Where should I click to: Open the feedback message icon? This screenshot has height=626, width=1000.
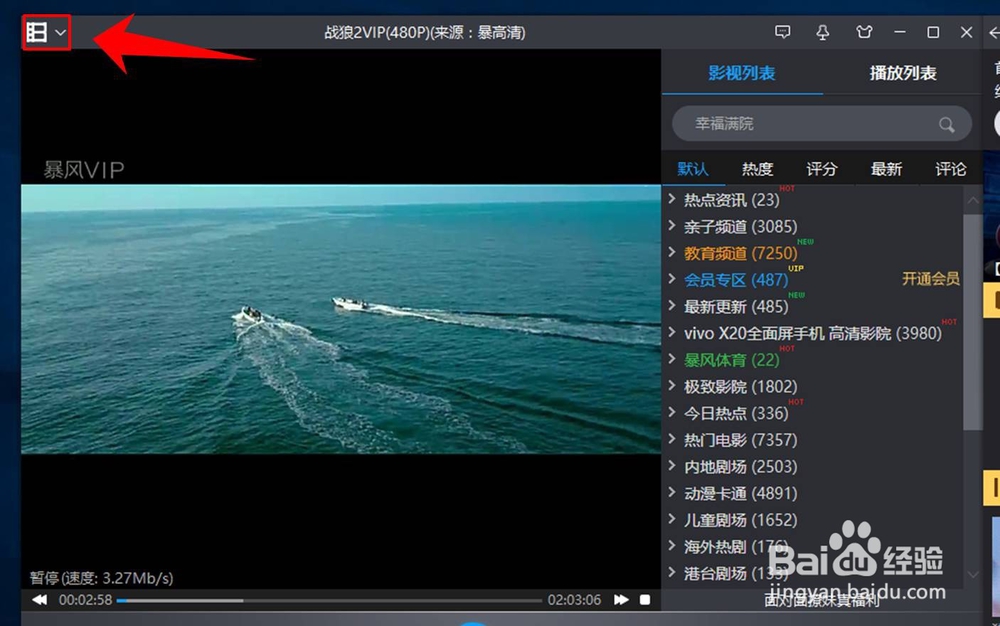(x=783, y=32)
